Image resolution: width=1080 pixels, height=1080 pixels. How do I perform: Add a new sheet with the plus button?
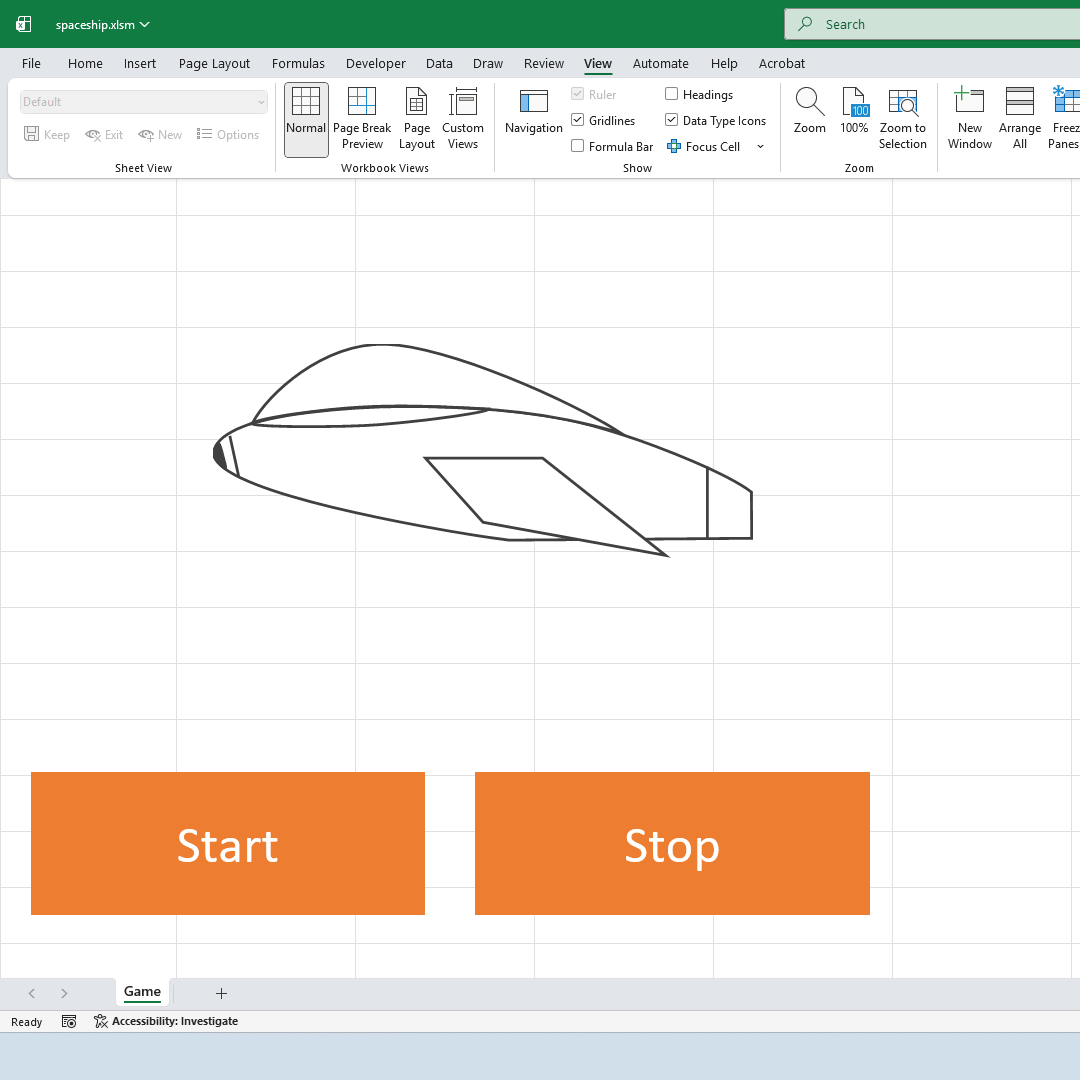click(x=221, y=993)
